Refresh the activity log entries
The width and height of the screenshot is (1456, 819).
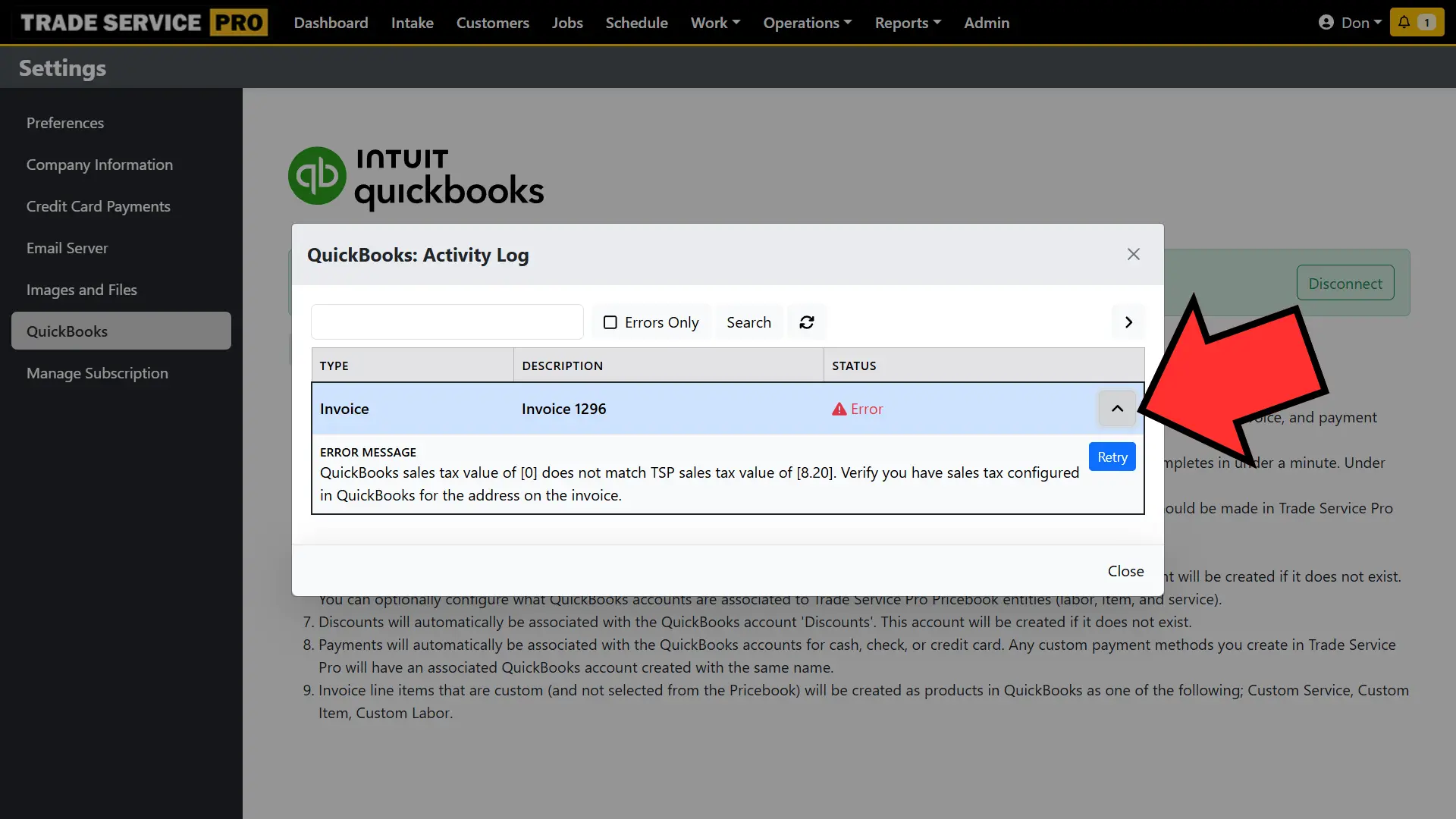(x=806, y=322)
